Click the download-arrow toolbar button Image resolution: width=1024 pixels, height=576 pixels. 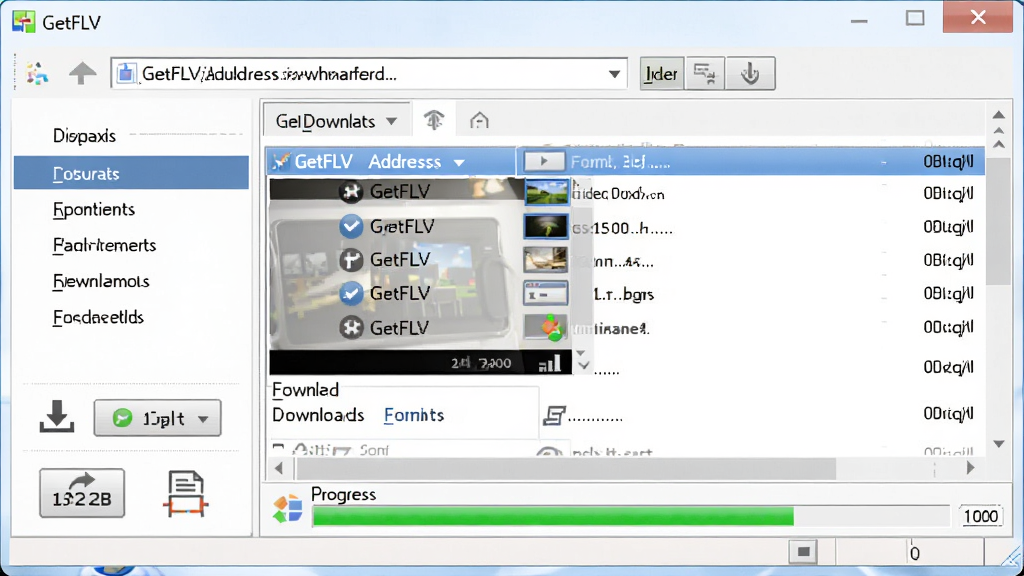click(x=750, y=74)
